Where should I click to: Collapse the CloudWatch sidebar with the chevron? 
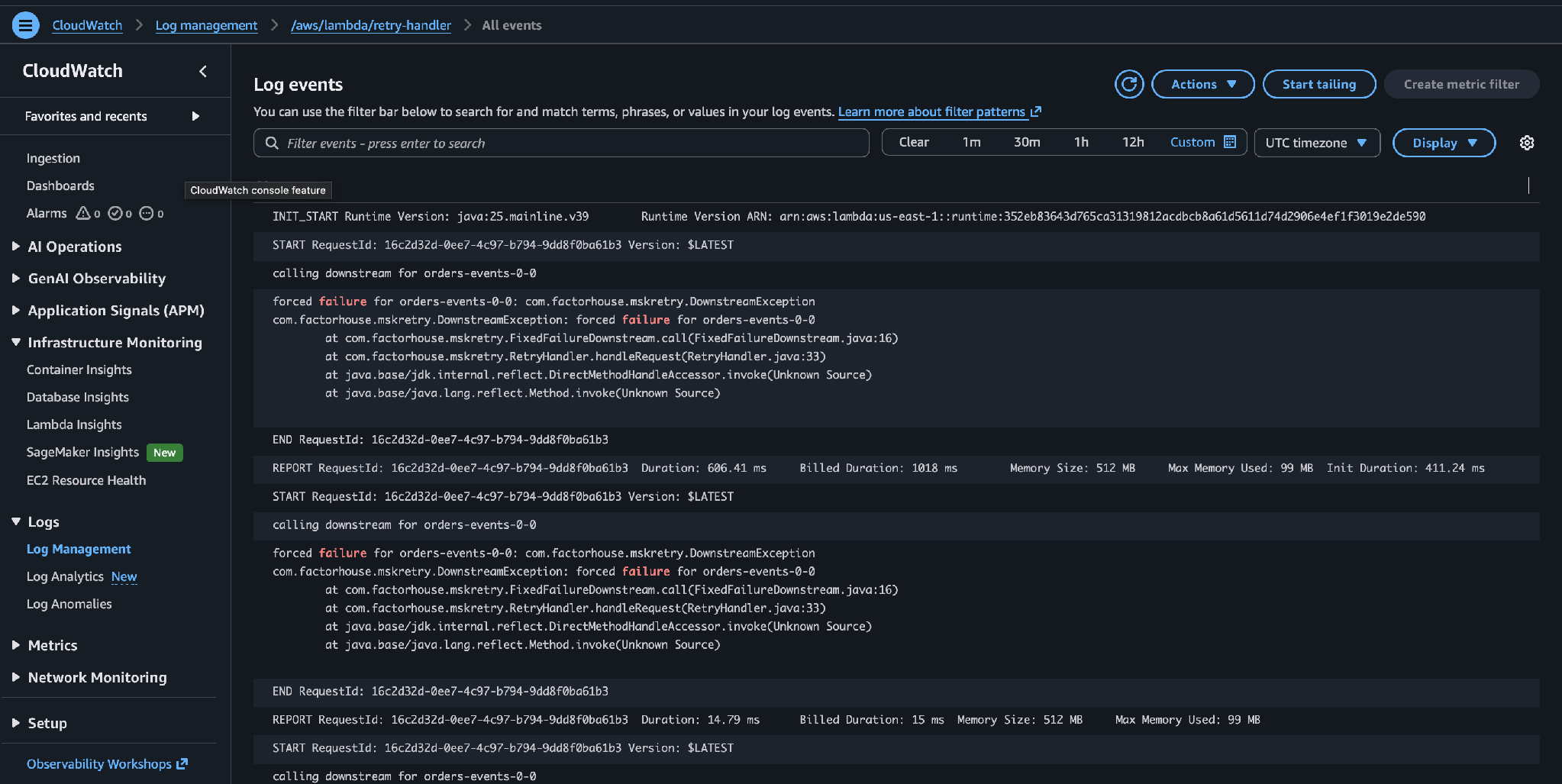click(x=203, y=71)
